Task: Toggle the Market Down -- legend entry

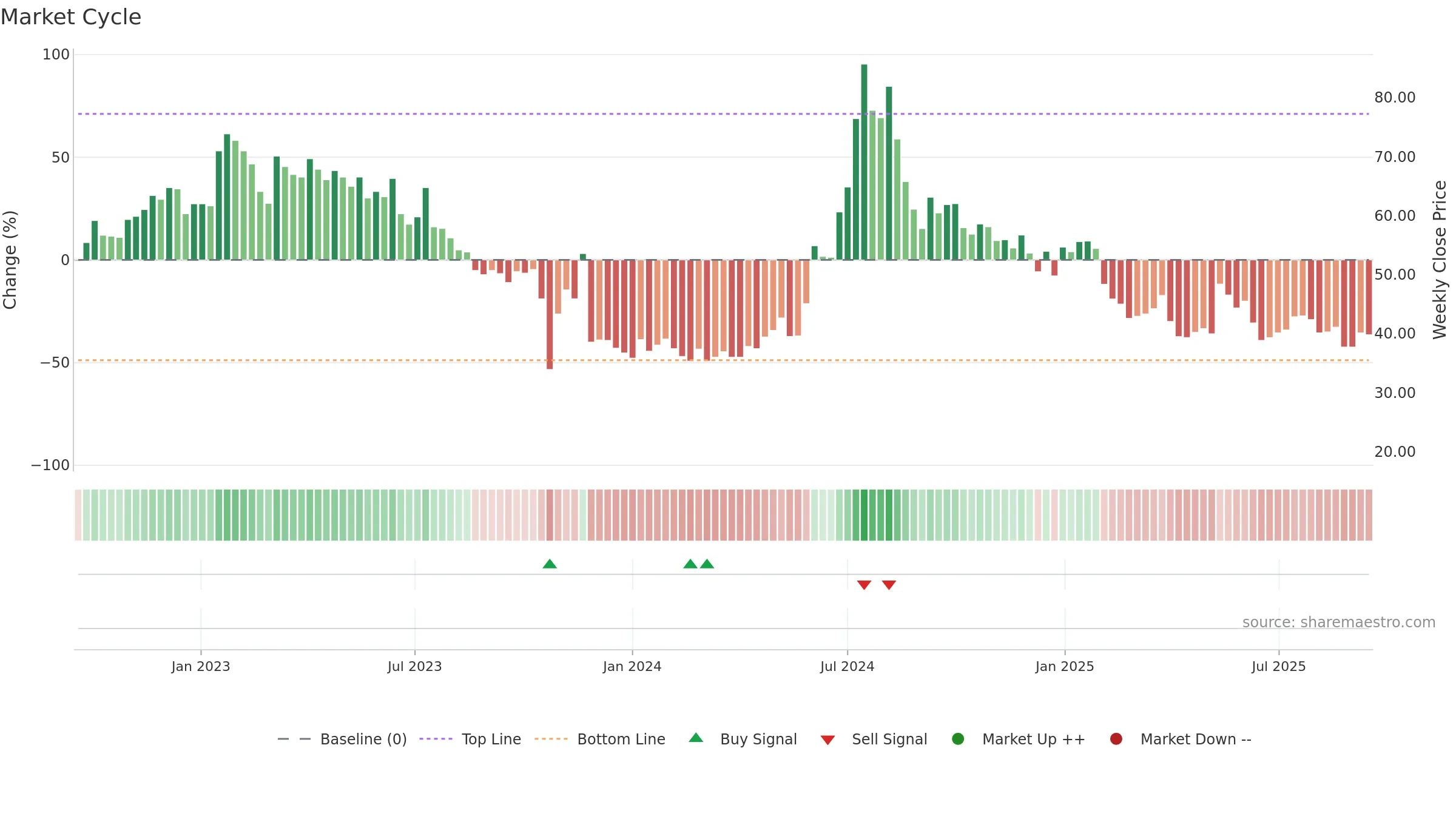Action: 1181,739
